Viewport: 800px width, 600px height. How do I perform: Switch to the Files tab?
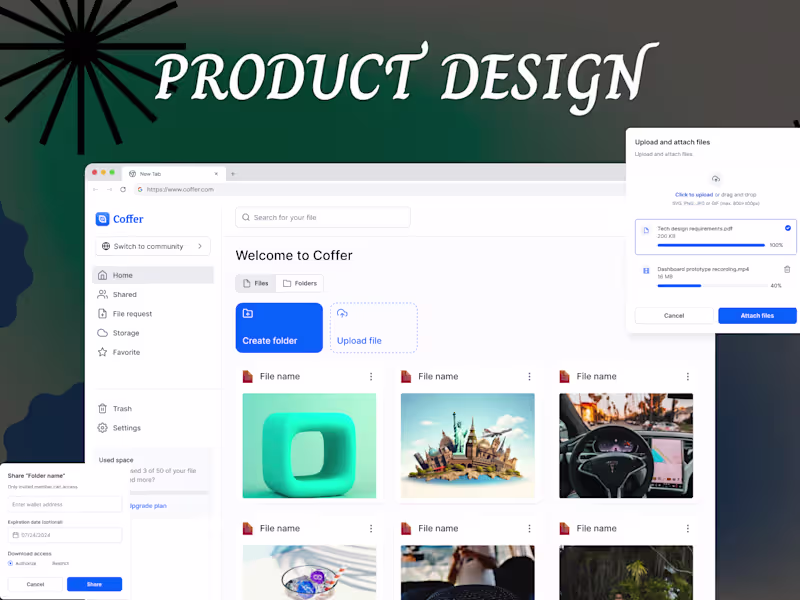point(255,283)
